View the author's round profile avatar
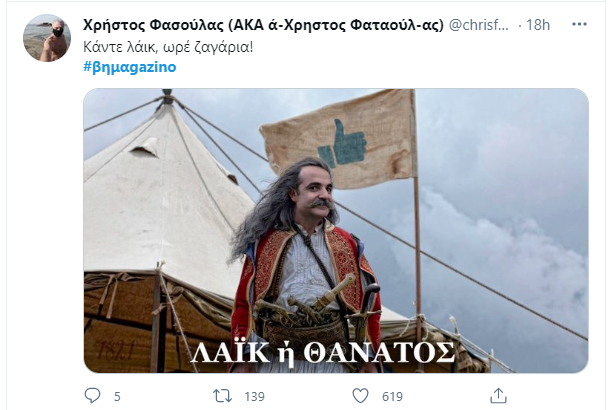Image resolution: width=615 pixels, height=410 pixels. (47, 38)
